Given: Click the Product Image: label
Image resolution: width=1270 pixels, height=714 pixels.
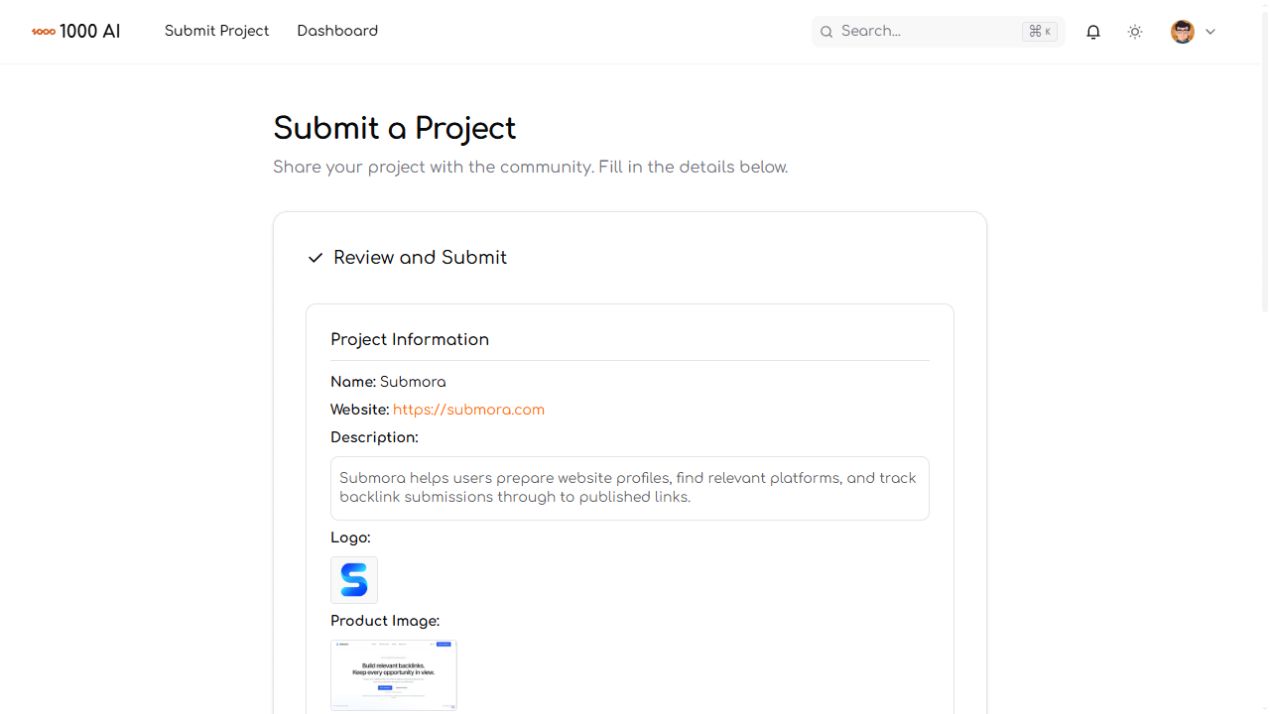Looking at the screenshot, I should (385, 621).
